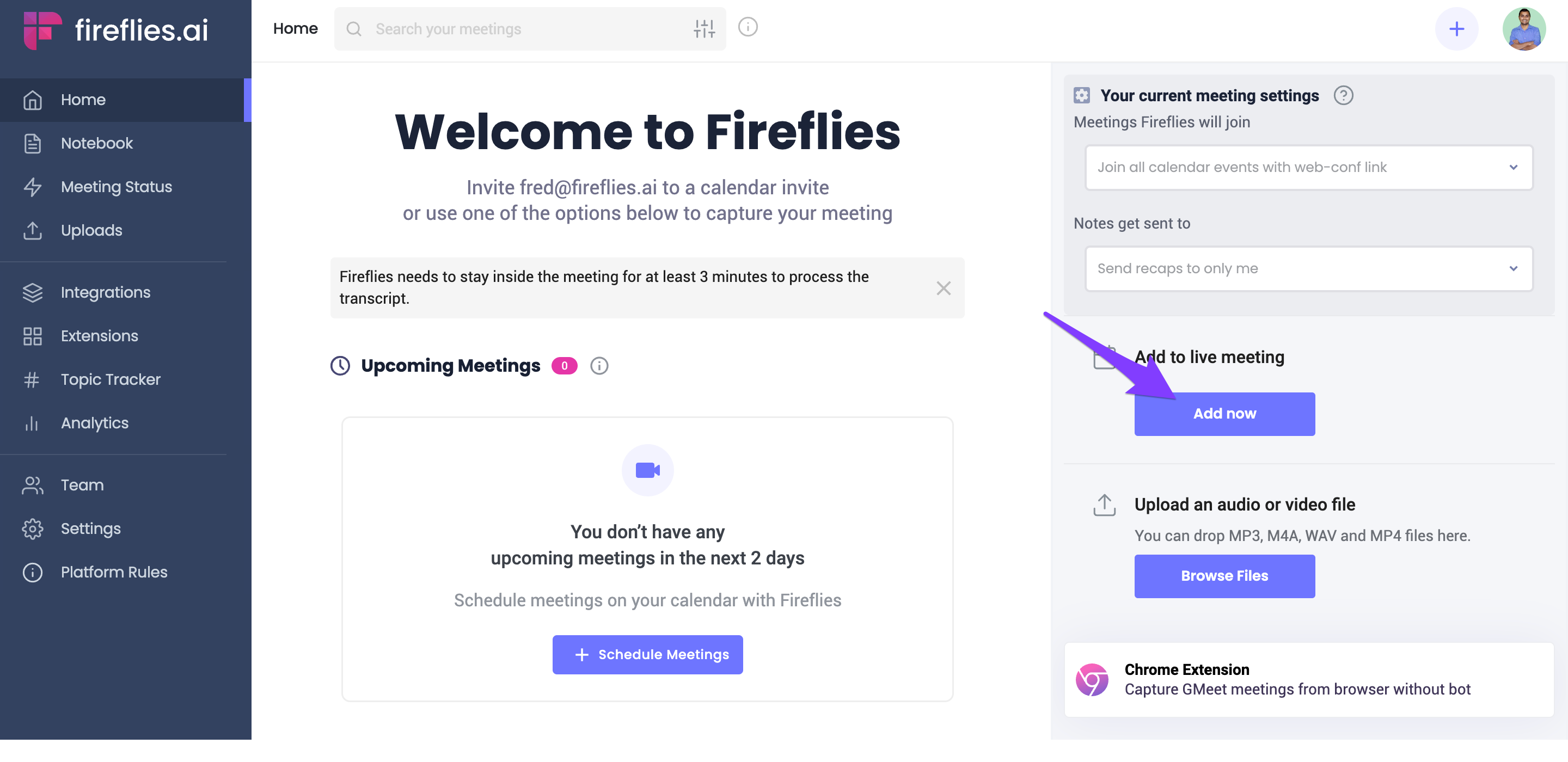Click the upload arrow icon
Image resolution: width=1568 pixels, height=762 pixels.
[x=1104, y=505]
